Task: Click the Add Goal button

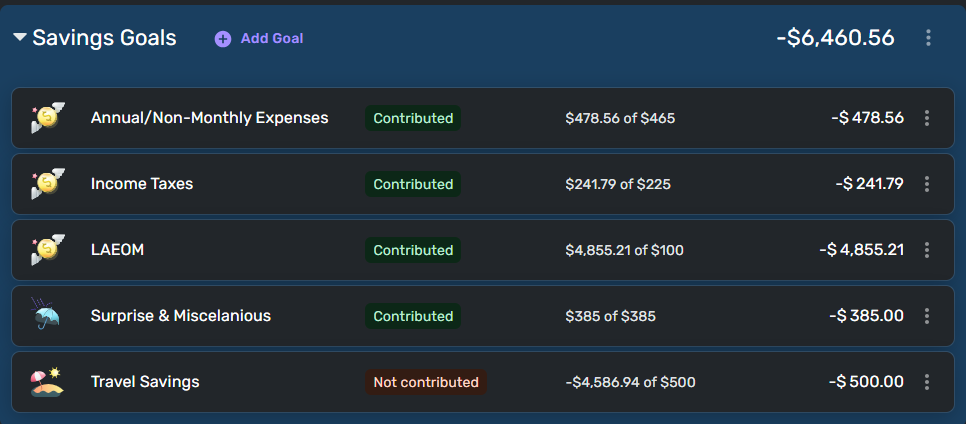Action: point(271,38)
